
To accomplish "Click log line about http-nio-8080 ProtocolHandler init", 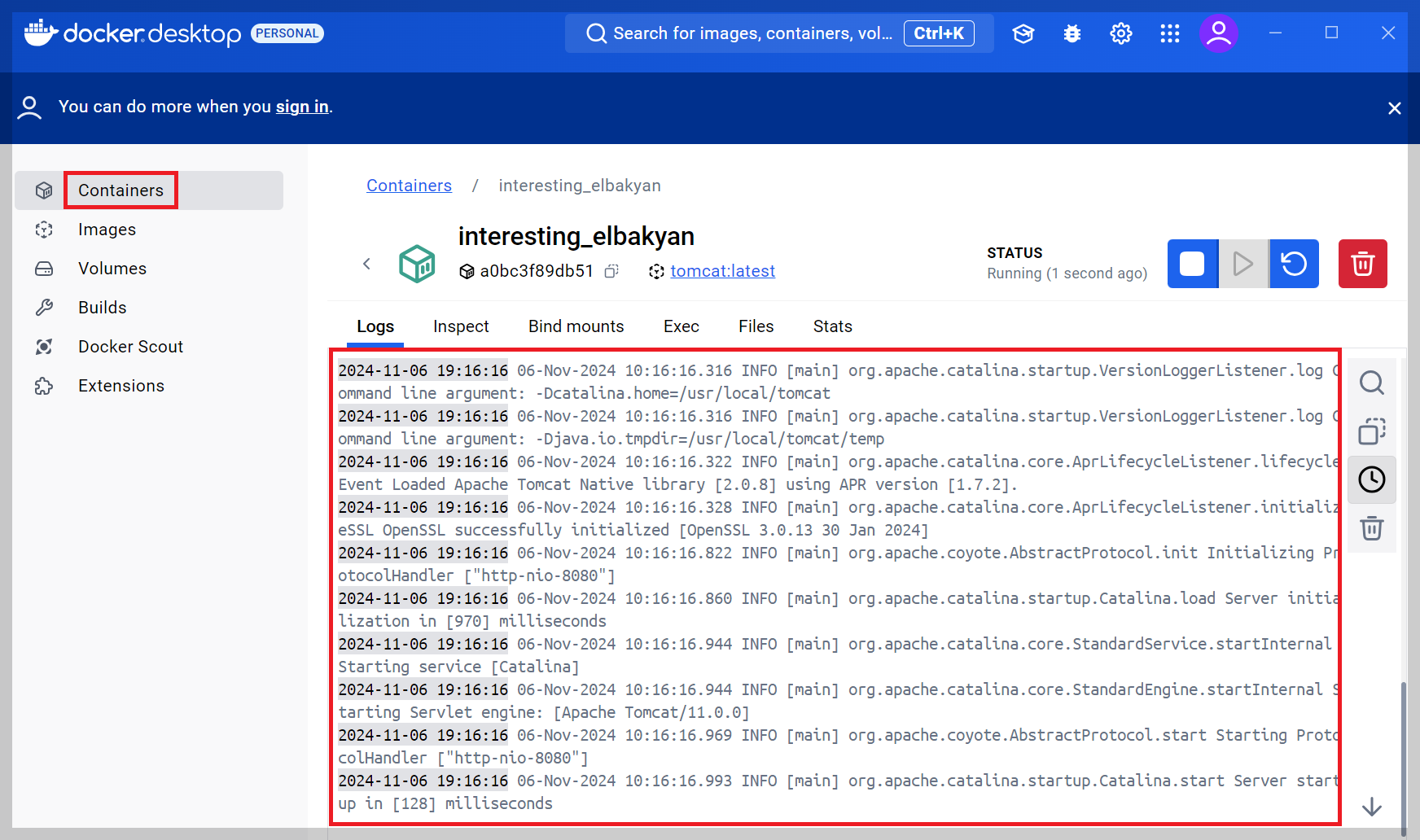I will click(838, 564).
